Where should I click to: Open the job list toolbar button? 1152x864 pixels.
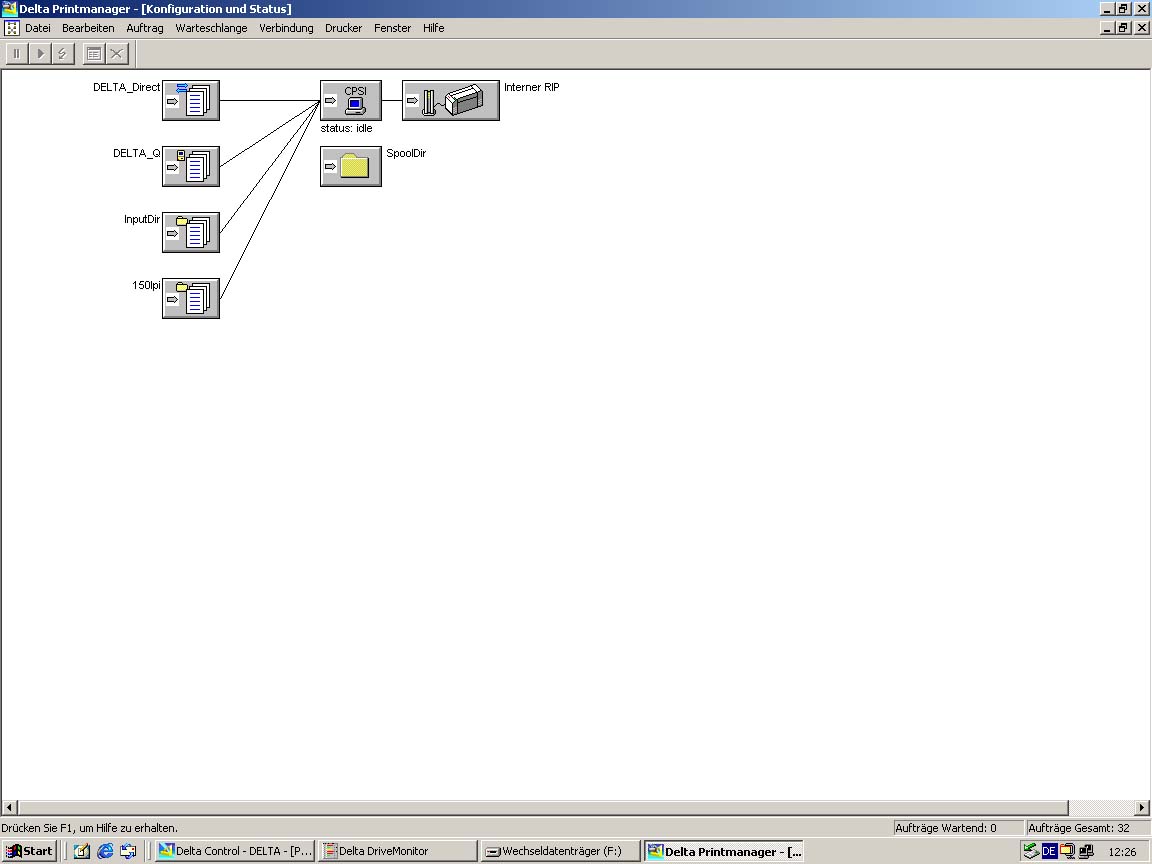93,54
